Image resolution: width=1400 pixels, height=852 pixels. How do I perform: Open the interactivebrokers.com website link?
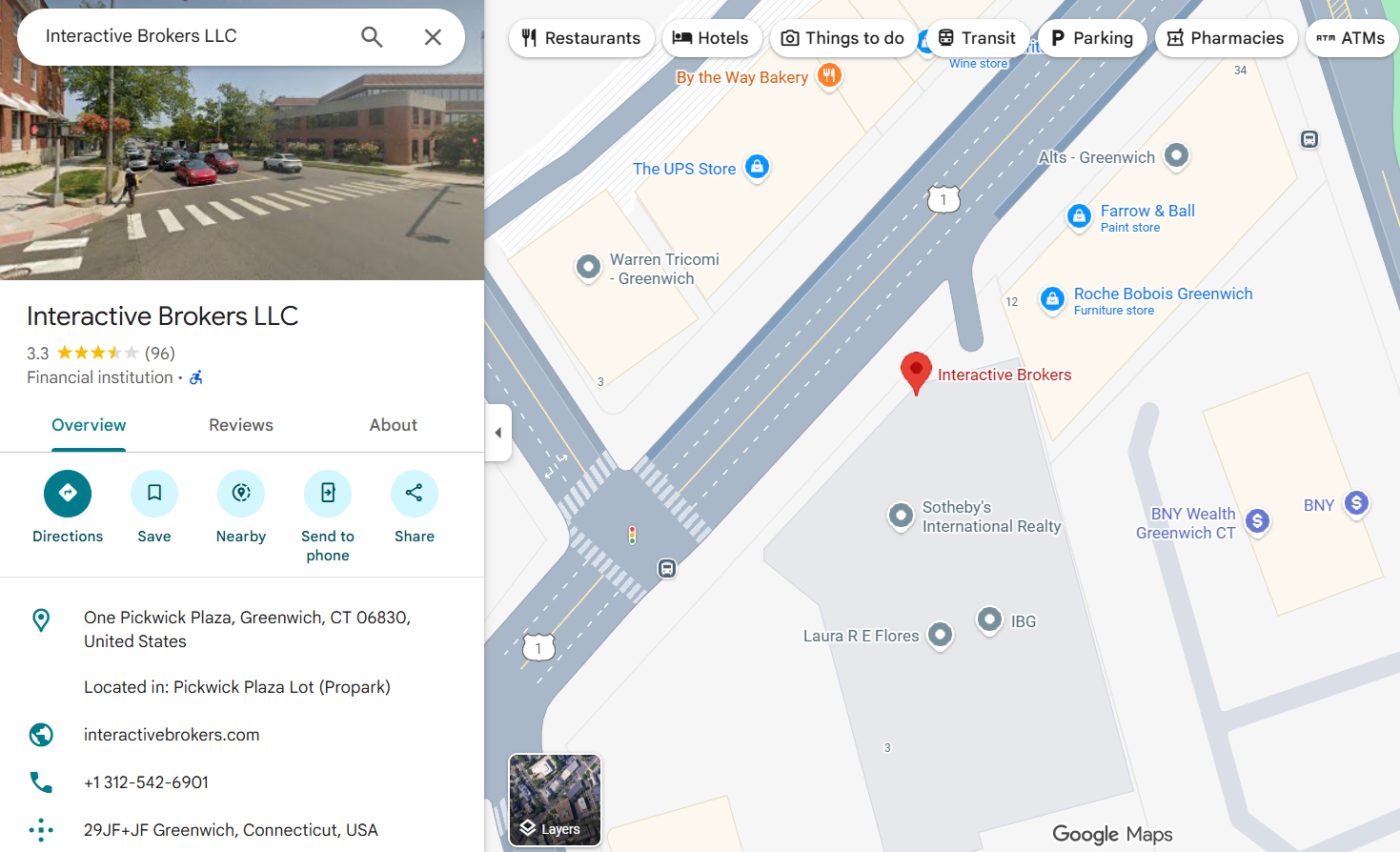pos(172,735)
